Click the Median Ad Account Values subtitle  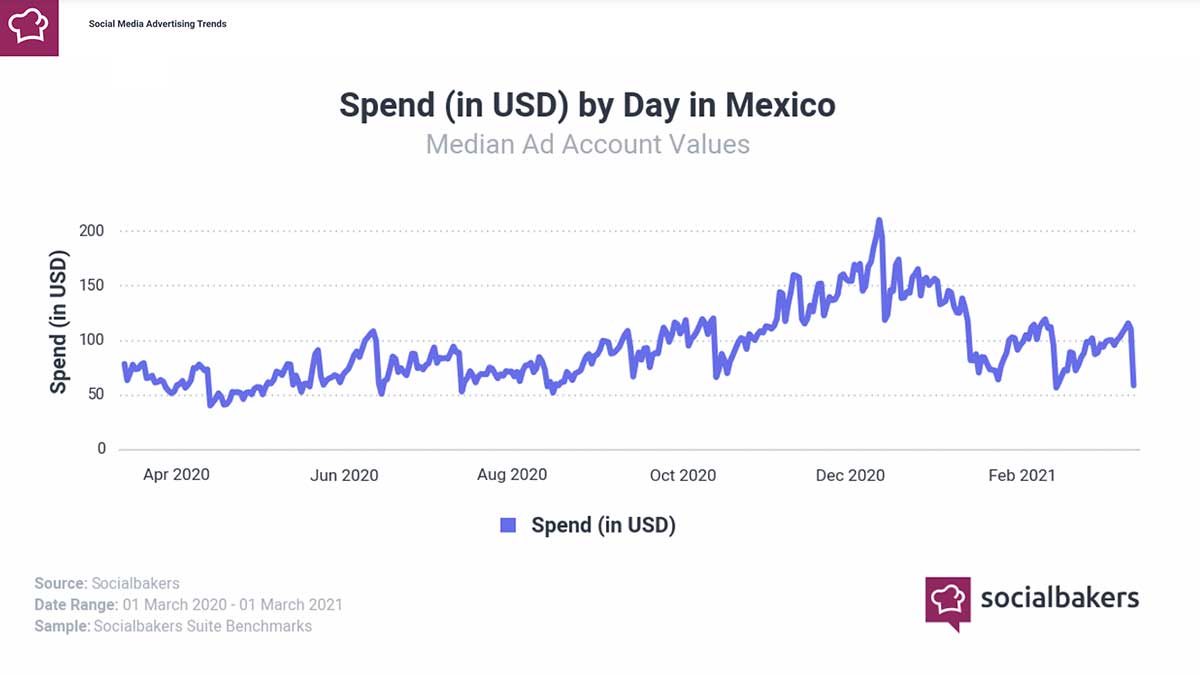click(587, 144)
